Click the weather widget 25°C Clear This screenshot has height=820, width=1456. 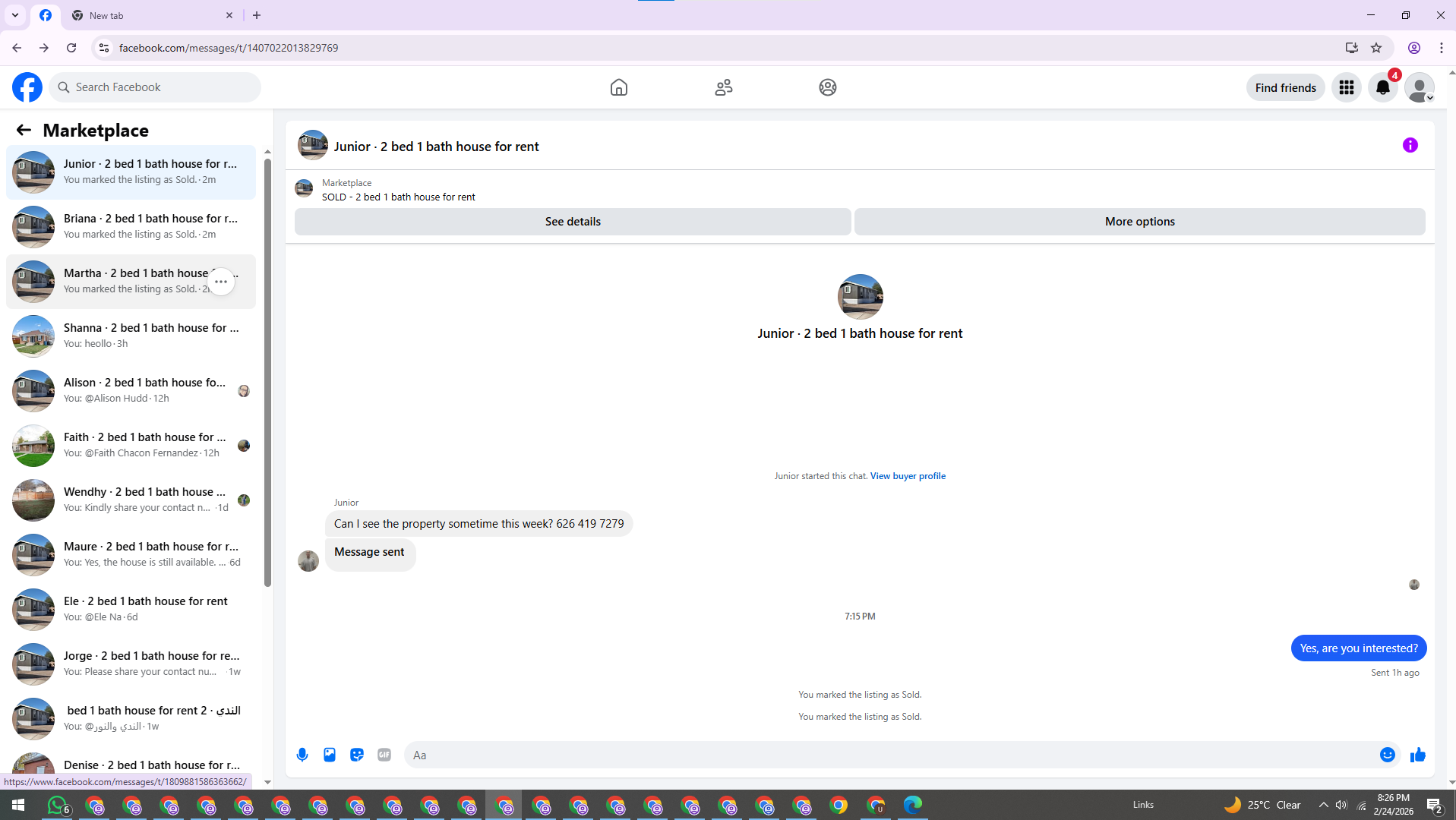coord(1262,805)
